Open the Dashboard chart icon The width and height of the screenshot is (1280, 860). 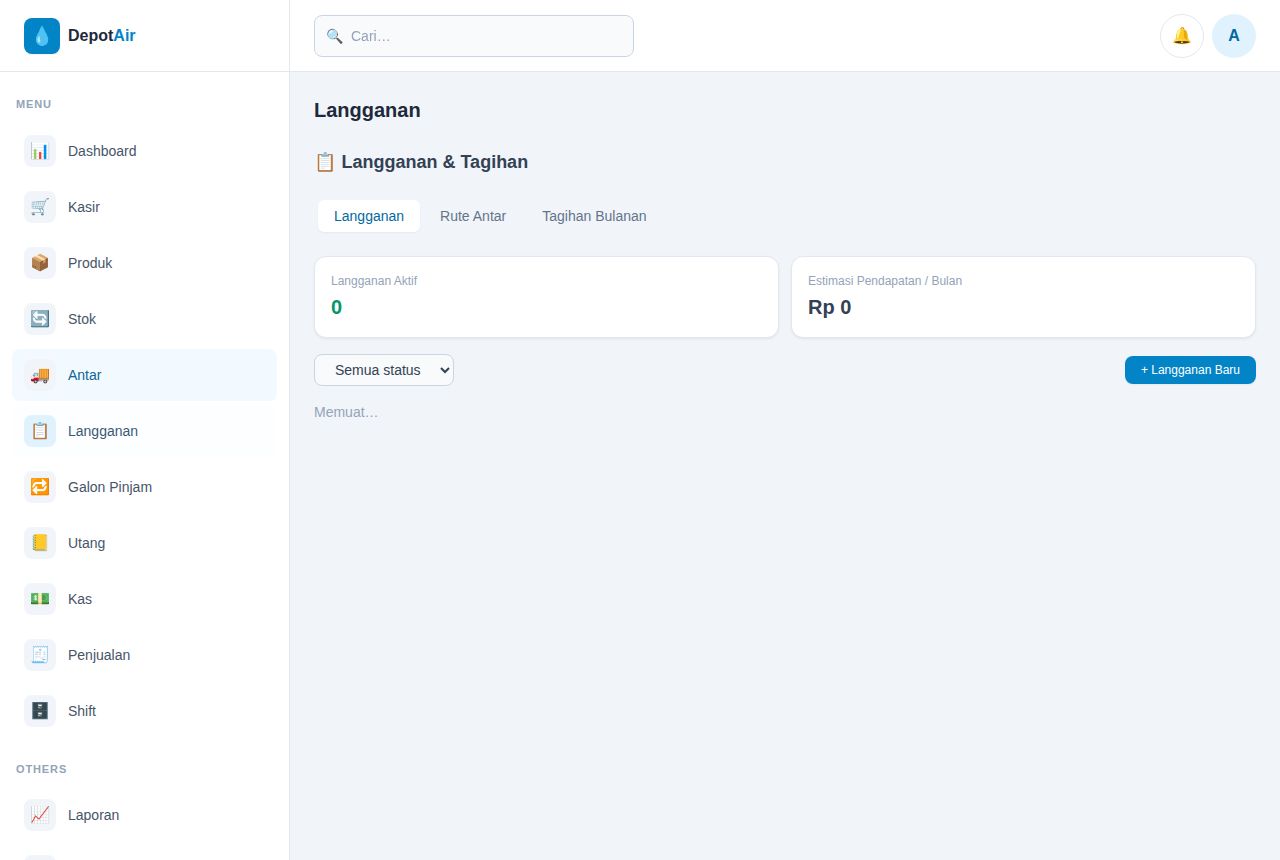[40, 151]
